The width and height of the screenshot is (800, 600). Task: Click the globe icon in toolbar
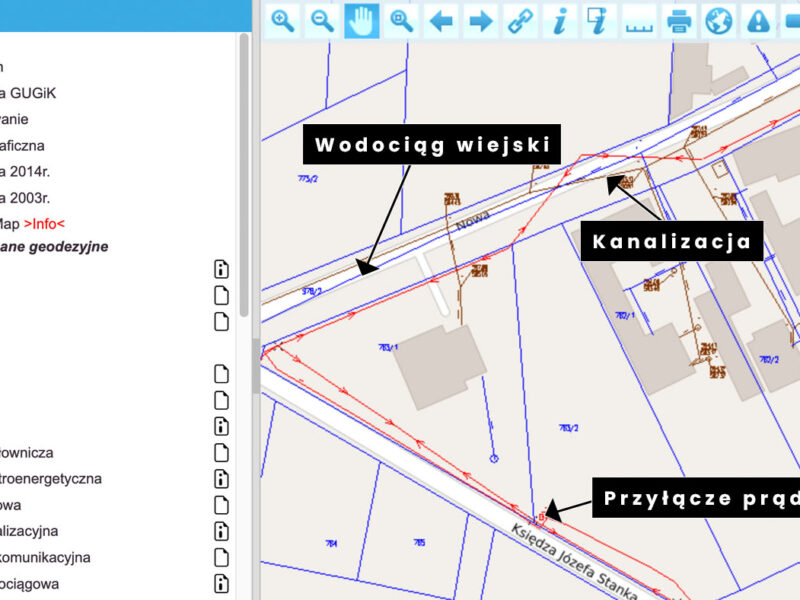click(x=718, y=20)
